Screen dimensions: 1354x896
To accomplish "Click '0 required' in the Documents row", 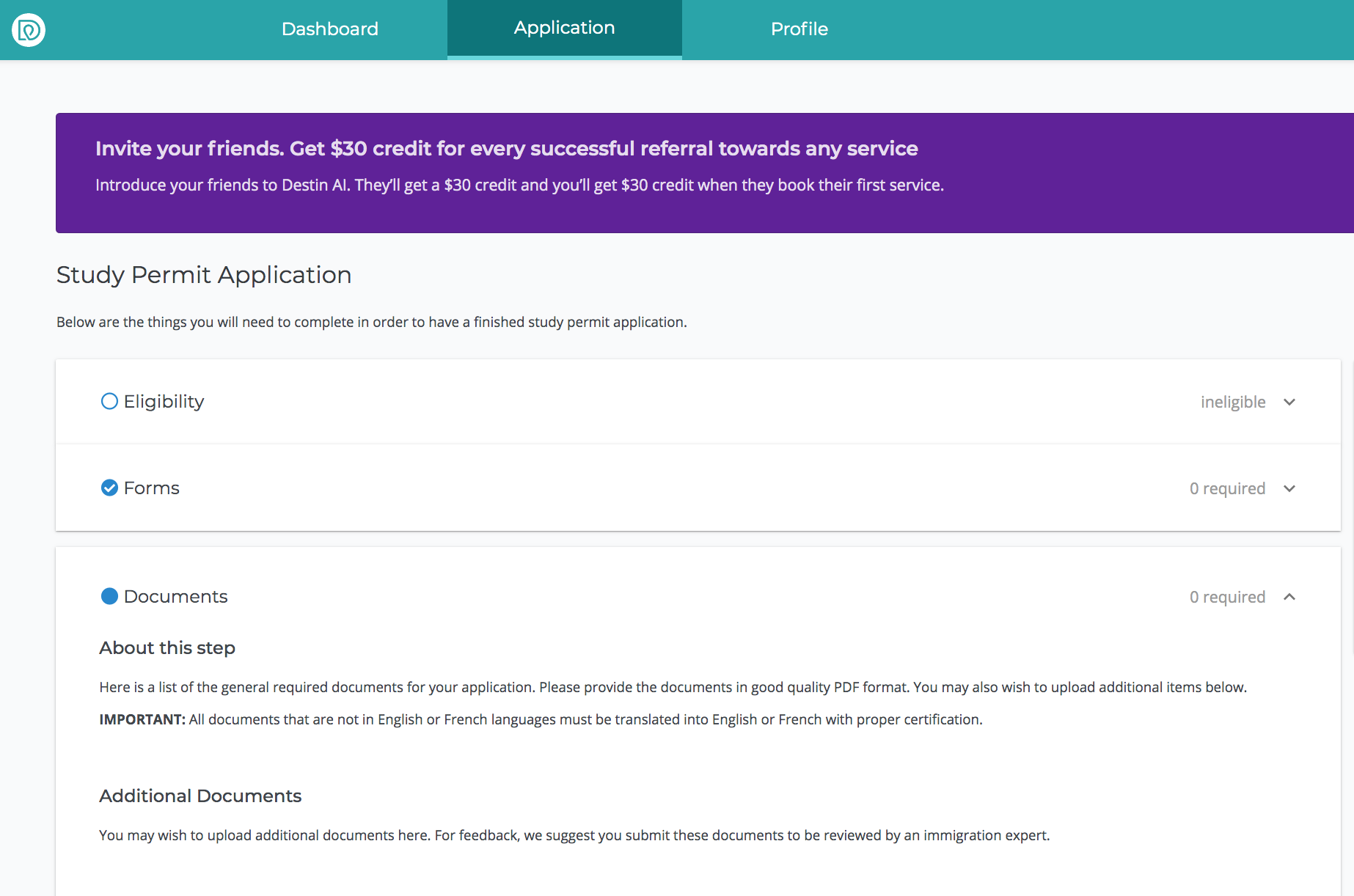I will click(x=1227, y=597).
